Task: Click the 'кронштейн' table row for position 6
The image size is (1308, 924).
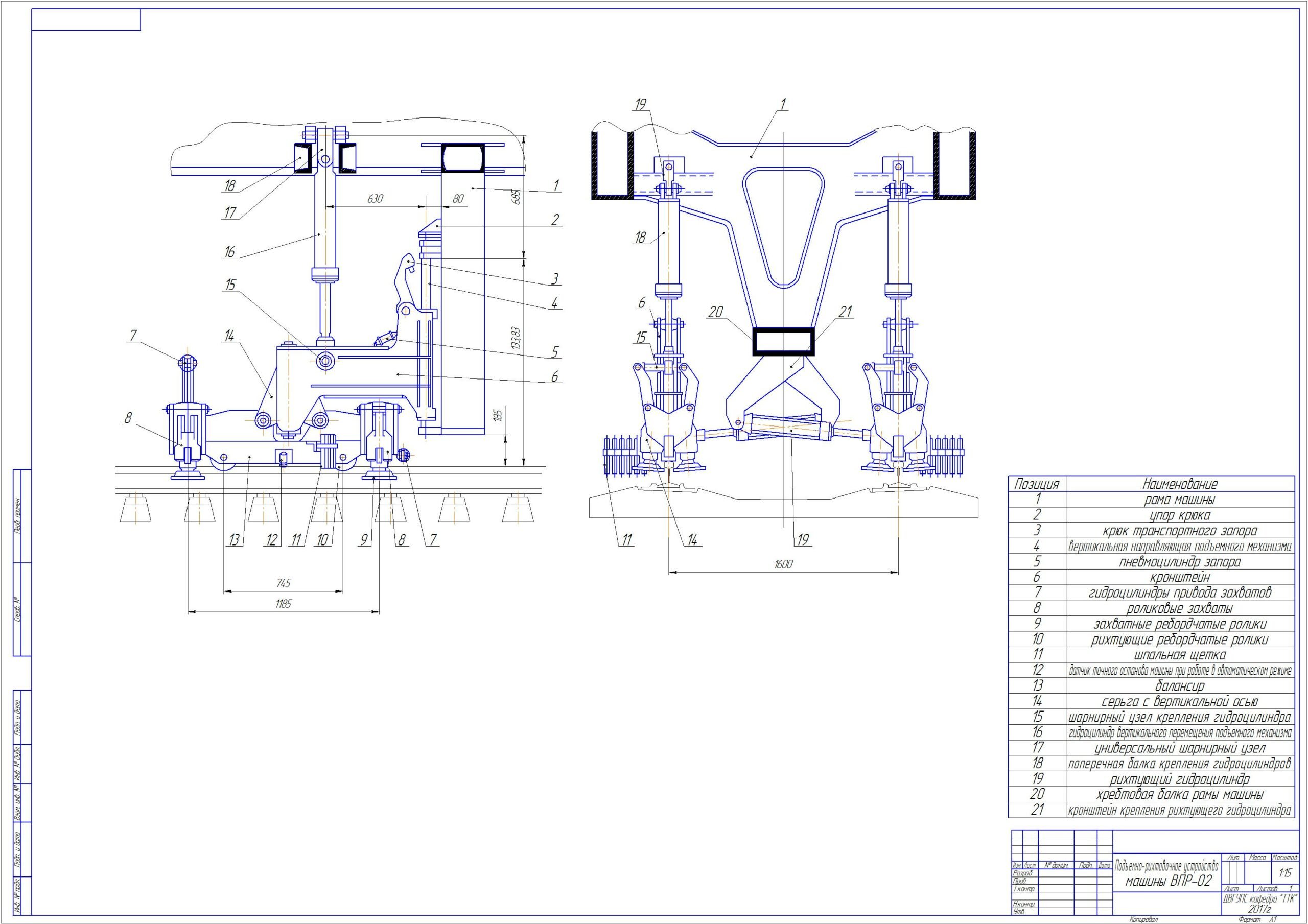Action: (1179, 578)
